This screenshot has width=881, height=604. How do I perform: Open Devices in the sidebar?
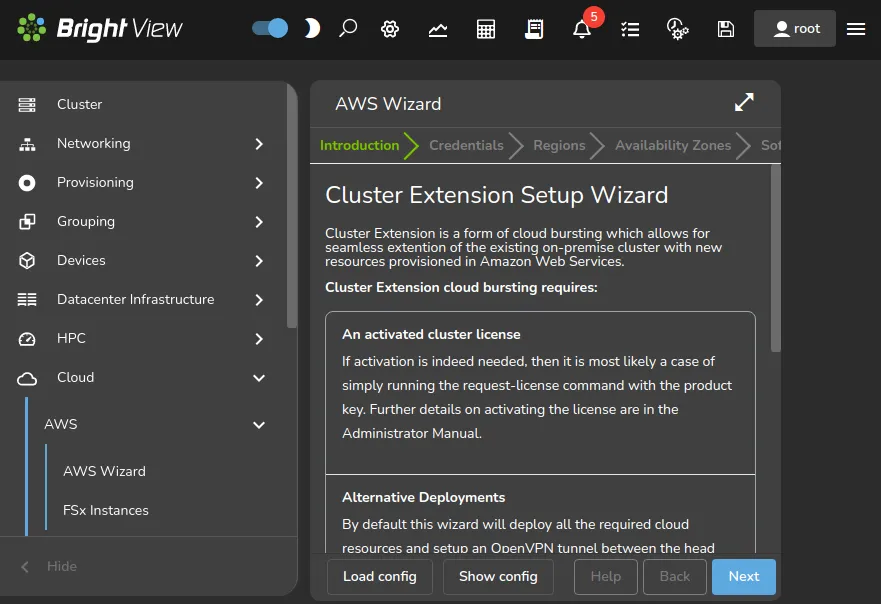pos(81,260)
